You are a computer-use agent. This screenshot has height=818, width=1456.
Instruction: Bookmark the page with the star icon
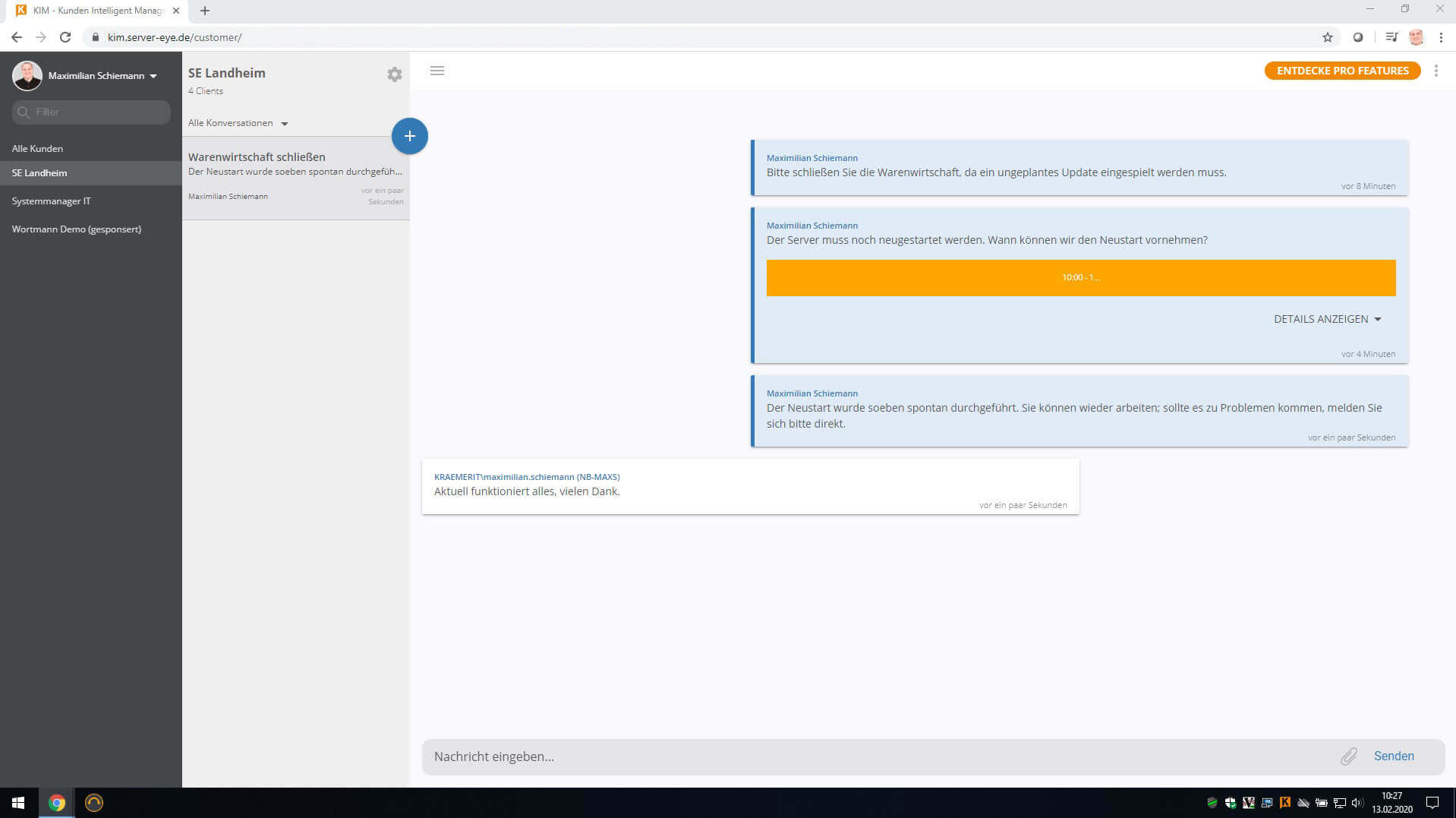tap(1327, 37)
